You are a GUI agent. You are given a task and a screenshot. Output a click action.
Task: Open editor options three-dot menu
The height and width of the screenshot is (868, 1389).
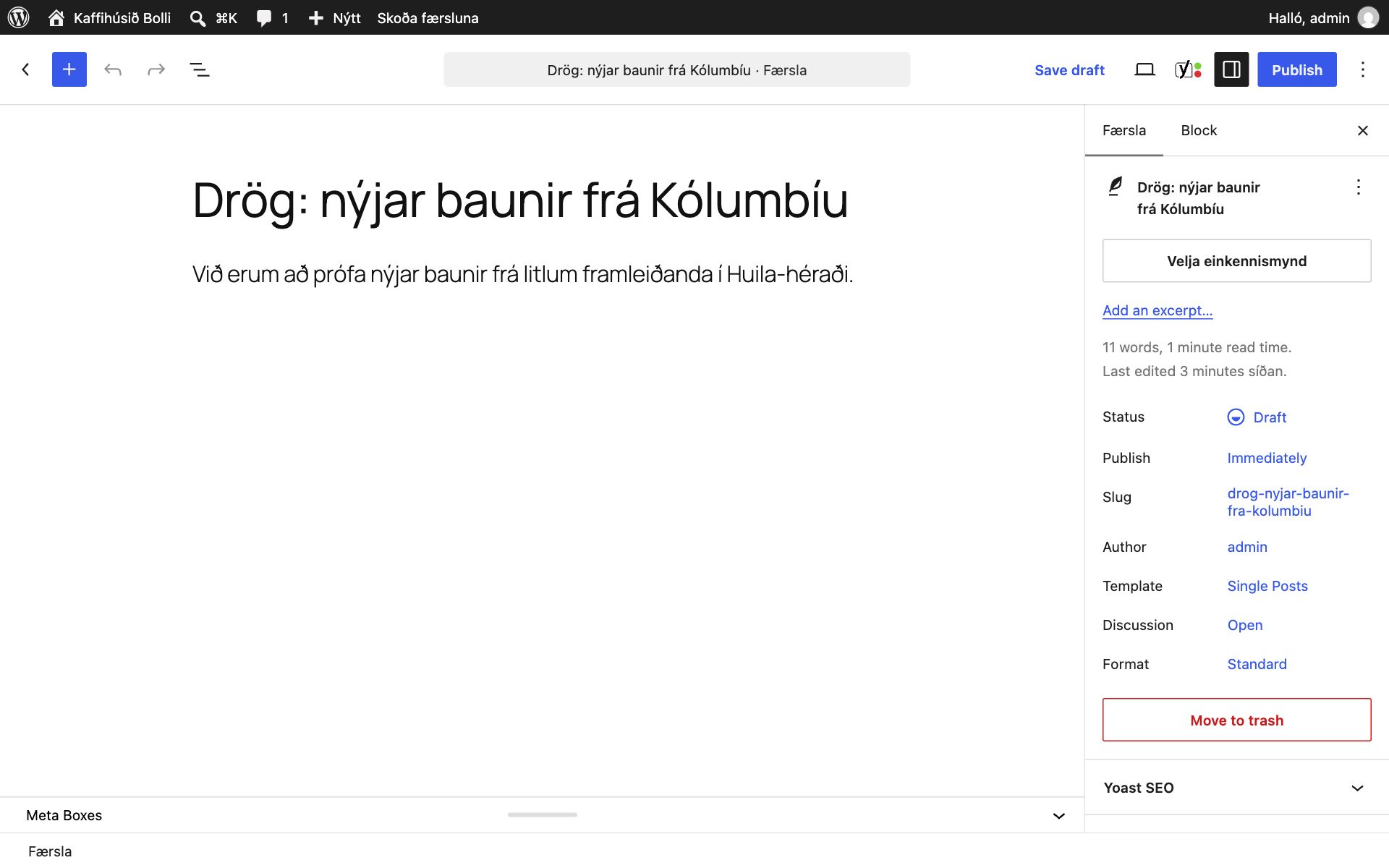[x=1363, y=69]
